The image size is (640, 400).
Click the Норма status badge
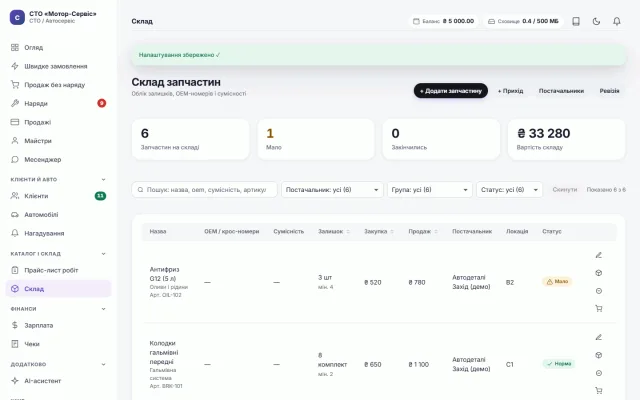[x=559, y=364]
